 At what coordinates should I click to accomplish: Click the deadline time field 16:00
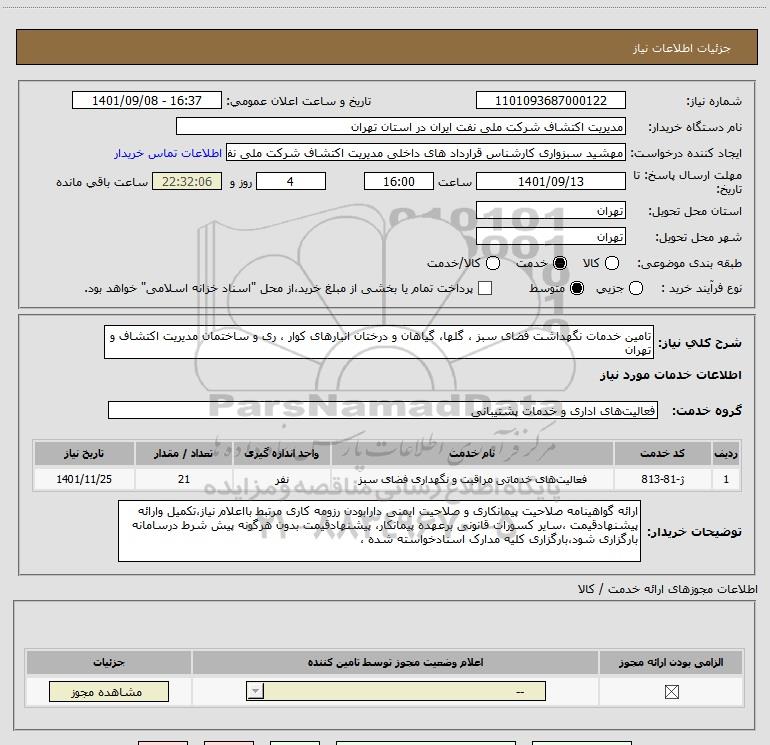tap(399, 181)
